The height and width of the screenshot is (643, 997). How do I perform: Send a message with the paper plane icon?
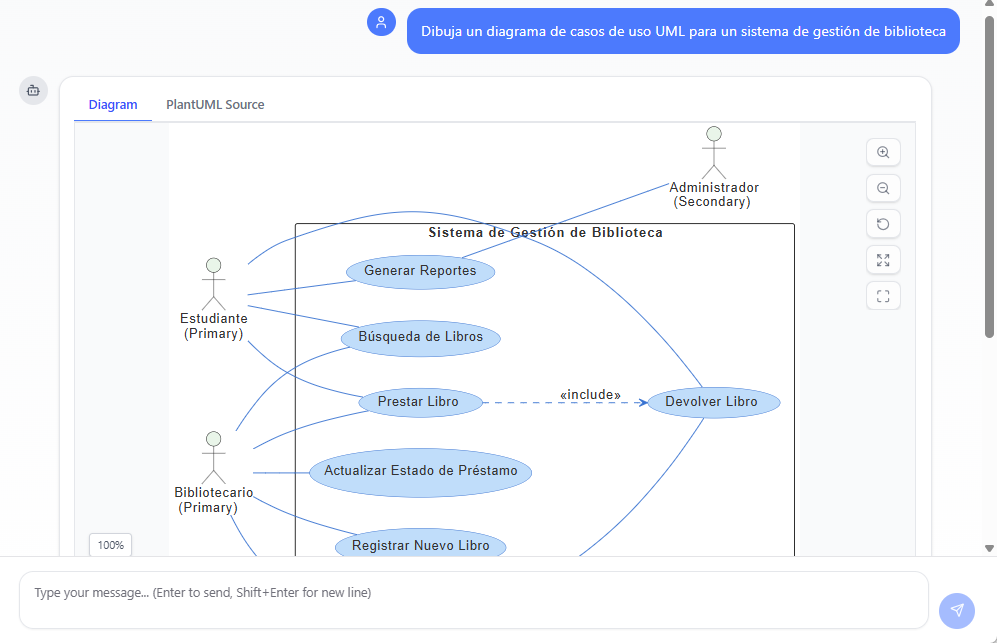(x=956, y=610)
